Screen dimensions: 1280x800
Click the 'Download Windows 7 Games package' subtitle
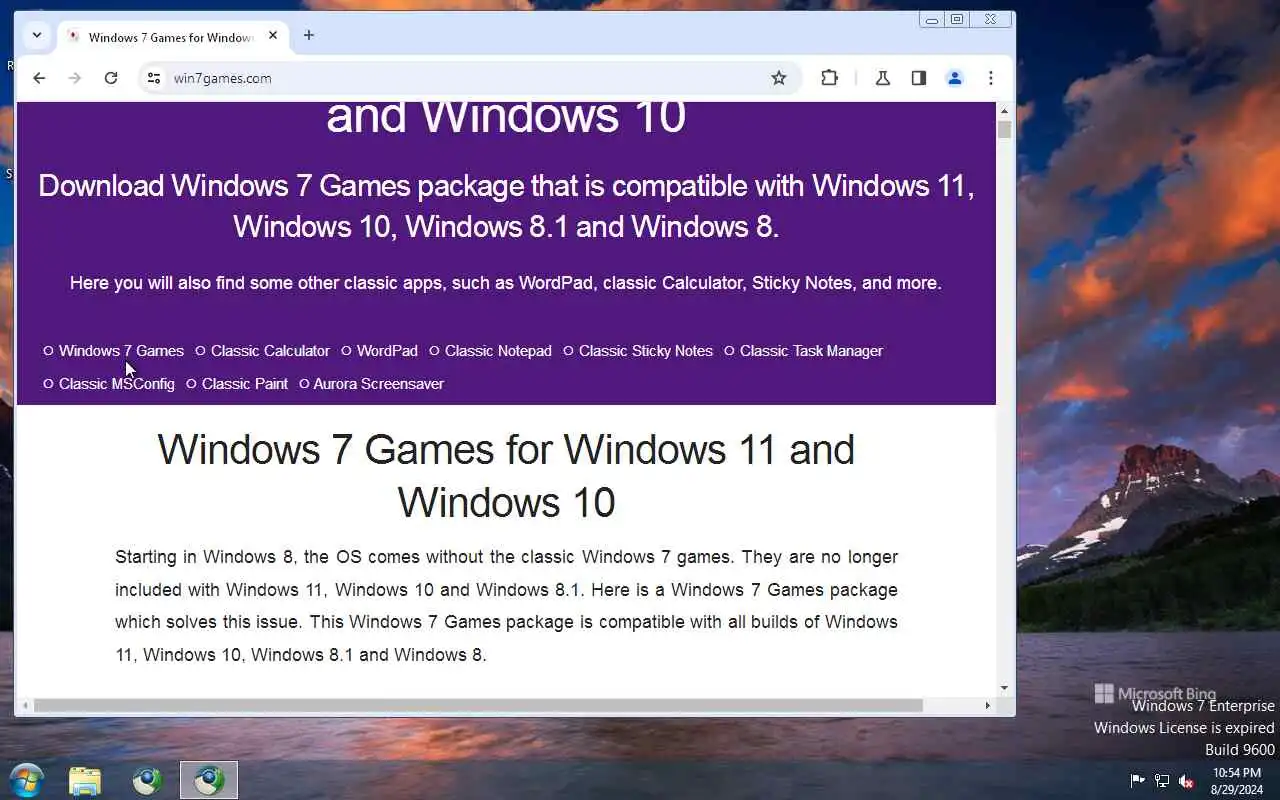click(x=506, y=206)
